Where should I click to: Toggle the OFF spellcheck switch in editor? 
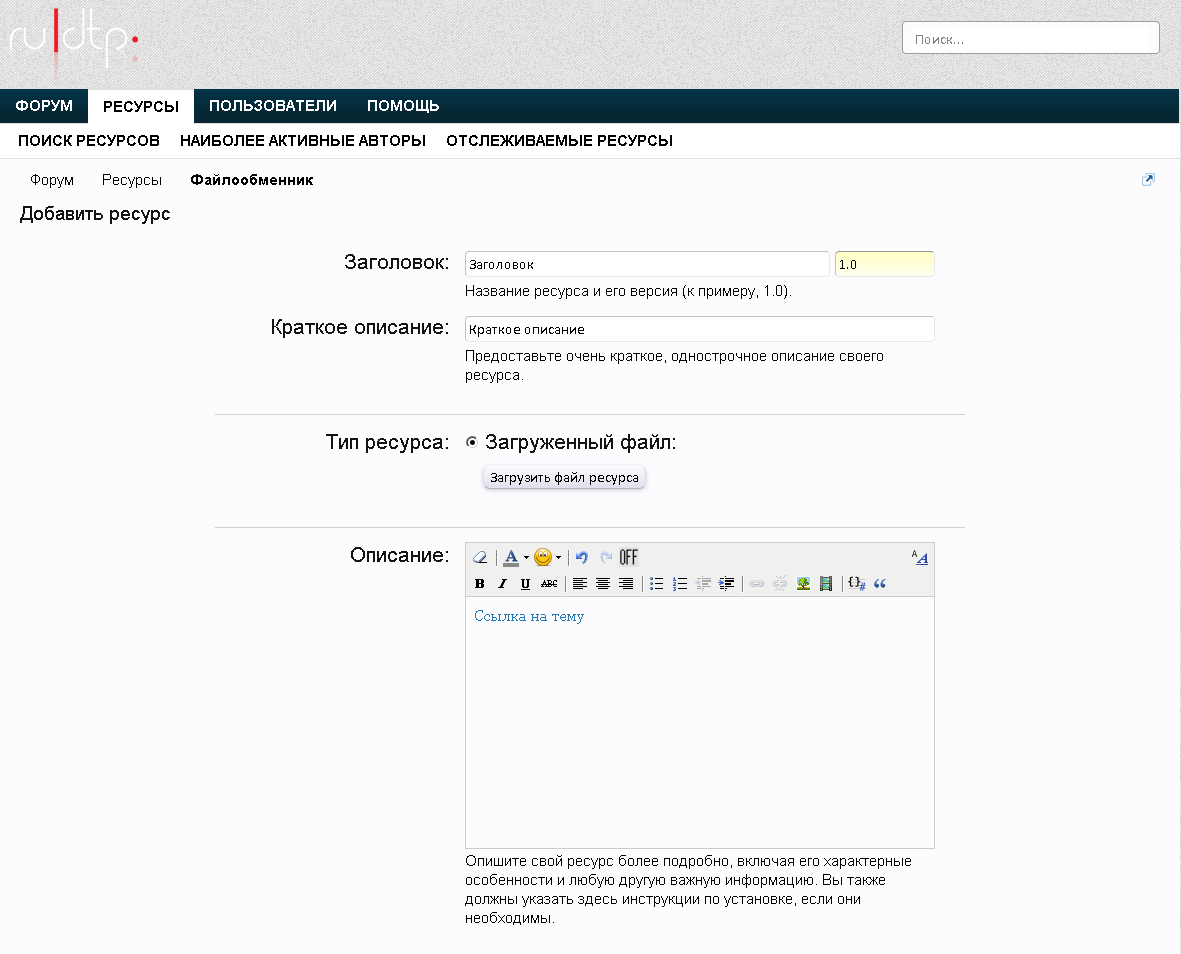628,557
